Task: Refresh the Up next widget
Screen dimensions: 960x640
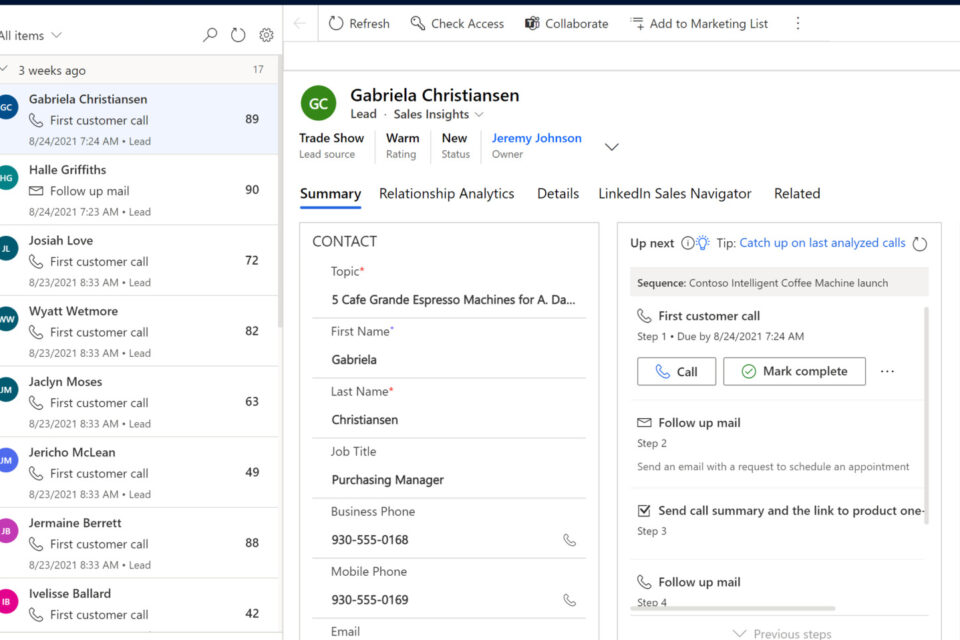Action: tap(920, 243)
